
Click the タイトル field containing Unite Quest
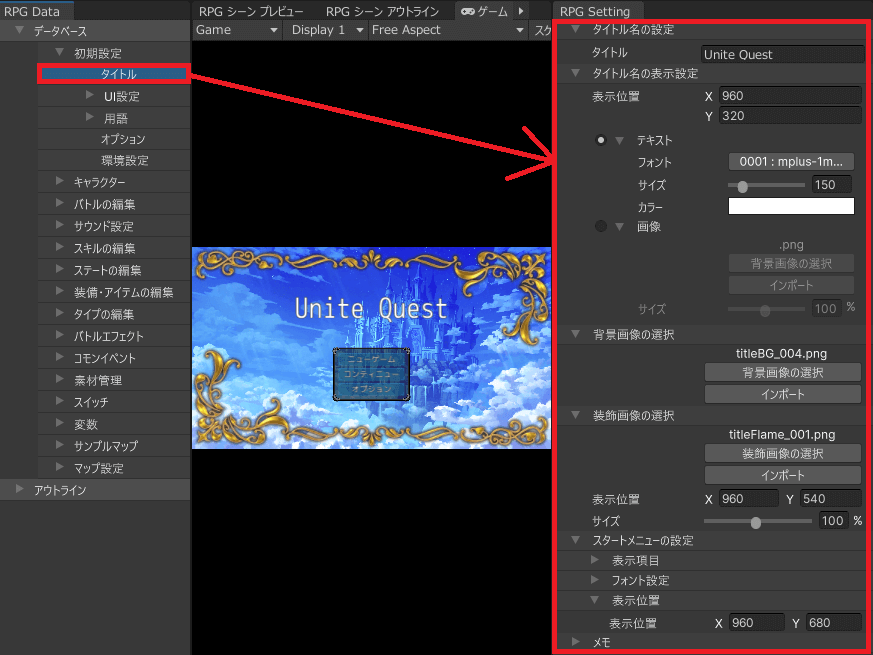pos(782,54)
